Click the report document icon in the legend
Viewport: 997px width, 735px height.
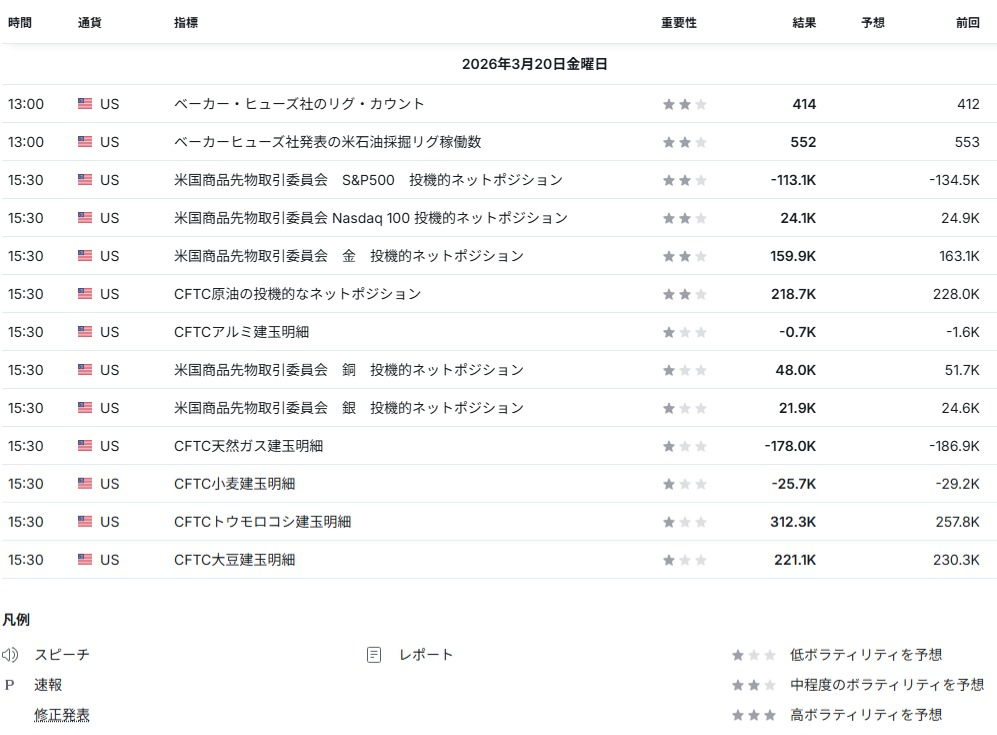[x=374, y=655]
